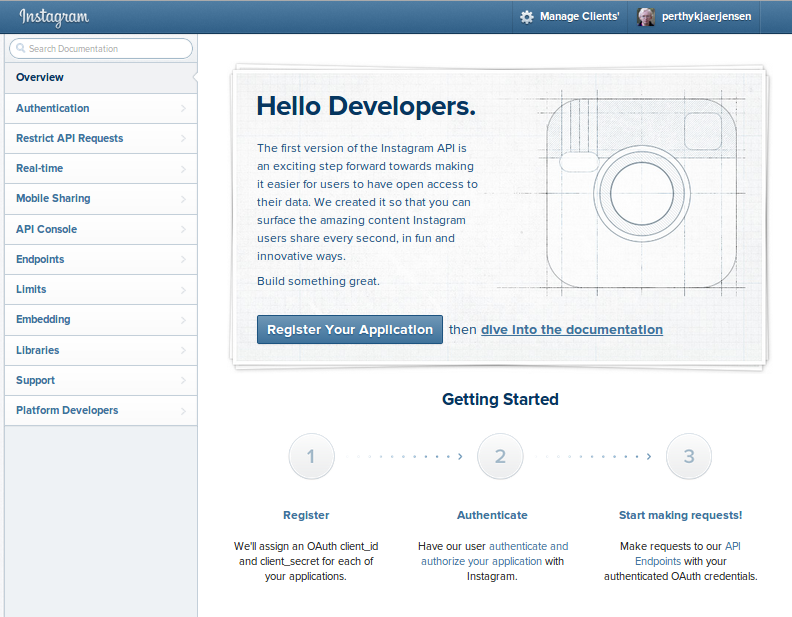Click the gear icon beside Manage Clients
This screenshot has width=792, height=617.
click(x=527, y=17)
